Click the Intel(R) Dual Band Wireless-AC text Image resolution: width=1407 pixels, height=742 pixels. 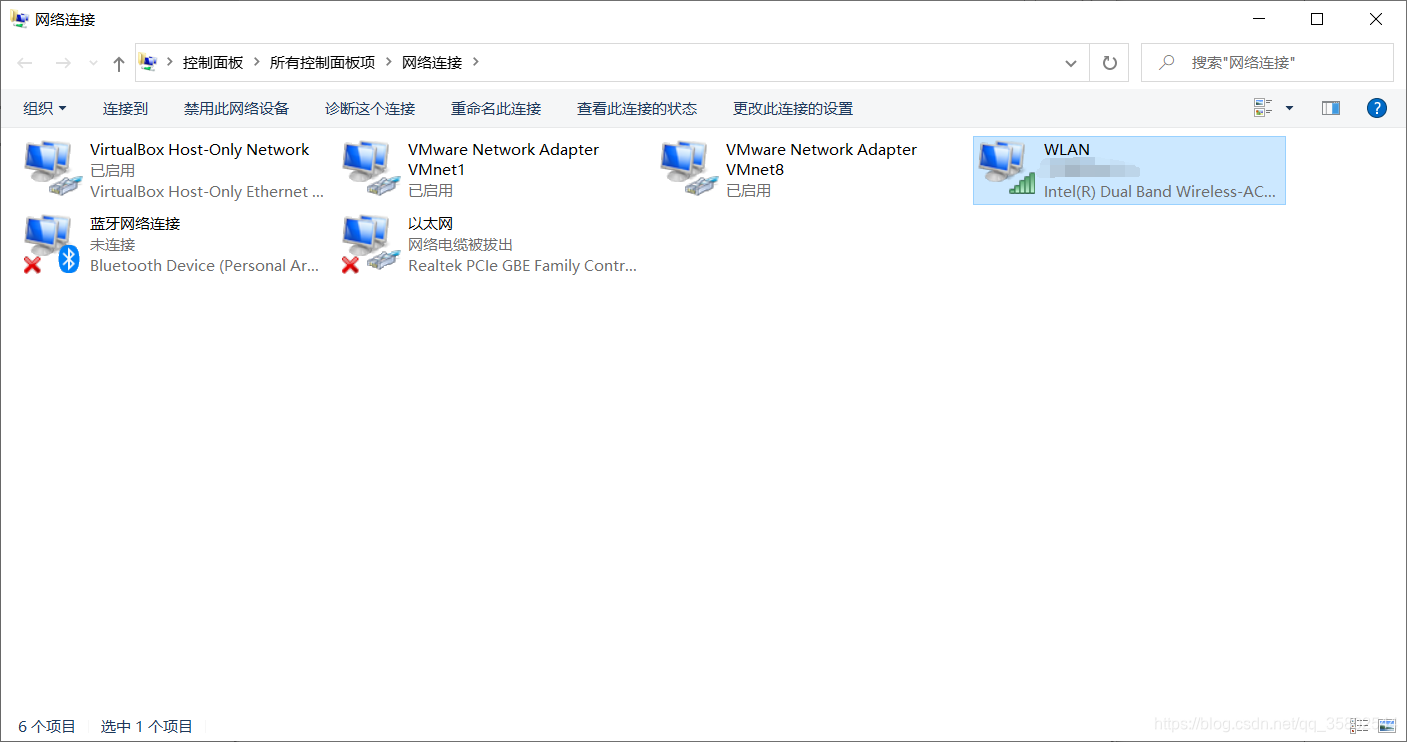pyautogui.click(x=1160, y=192)
